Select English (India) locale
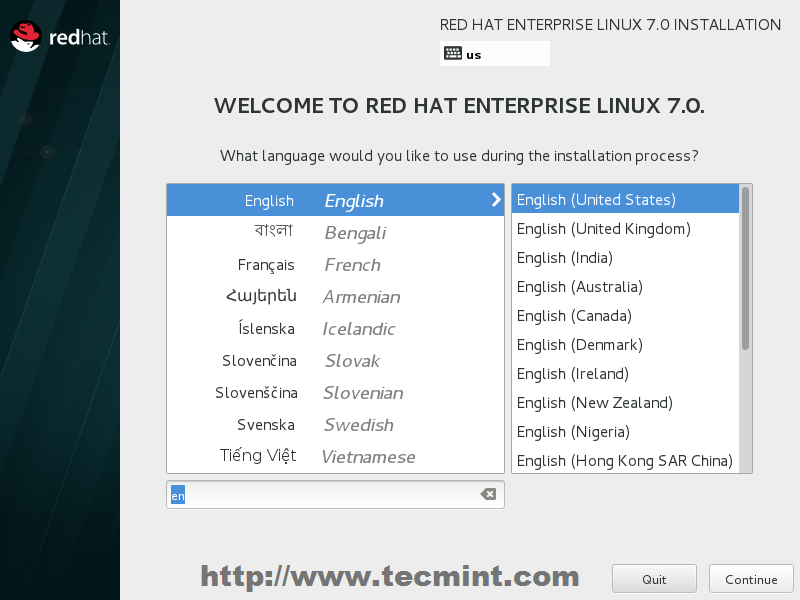Screen dimensions: 800x600 click(x=565, y=258)
